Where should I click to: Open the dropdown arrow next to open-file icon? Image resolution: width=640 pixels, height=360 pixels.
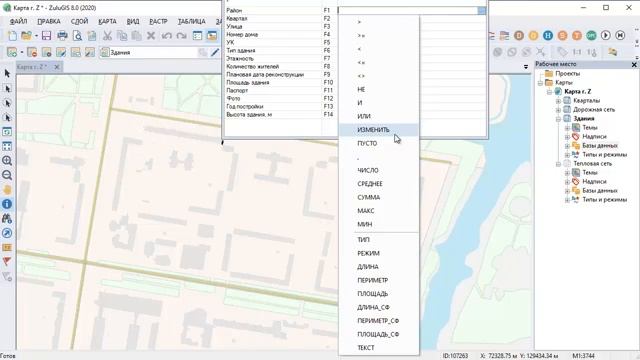36,36
